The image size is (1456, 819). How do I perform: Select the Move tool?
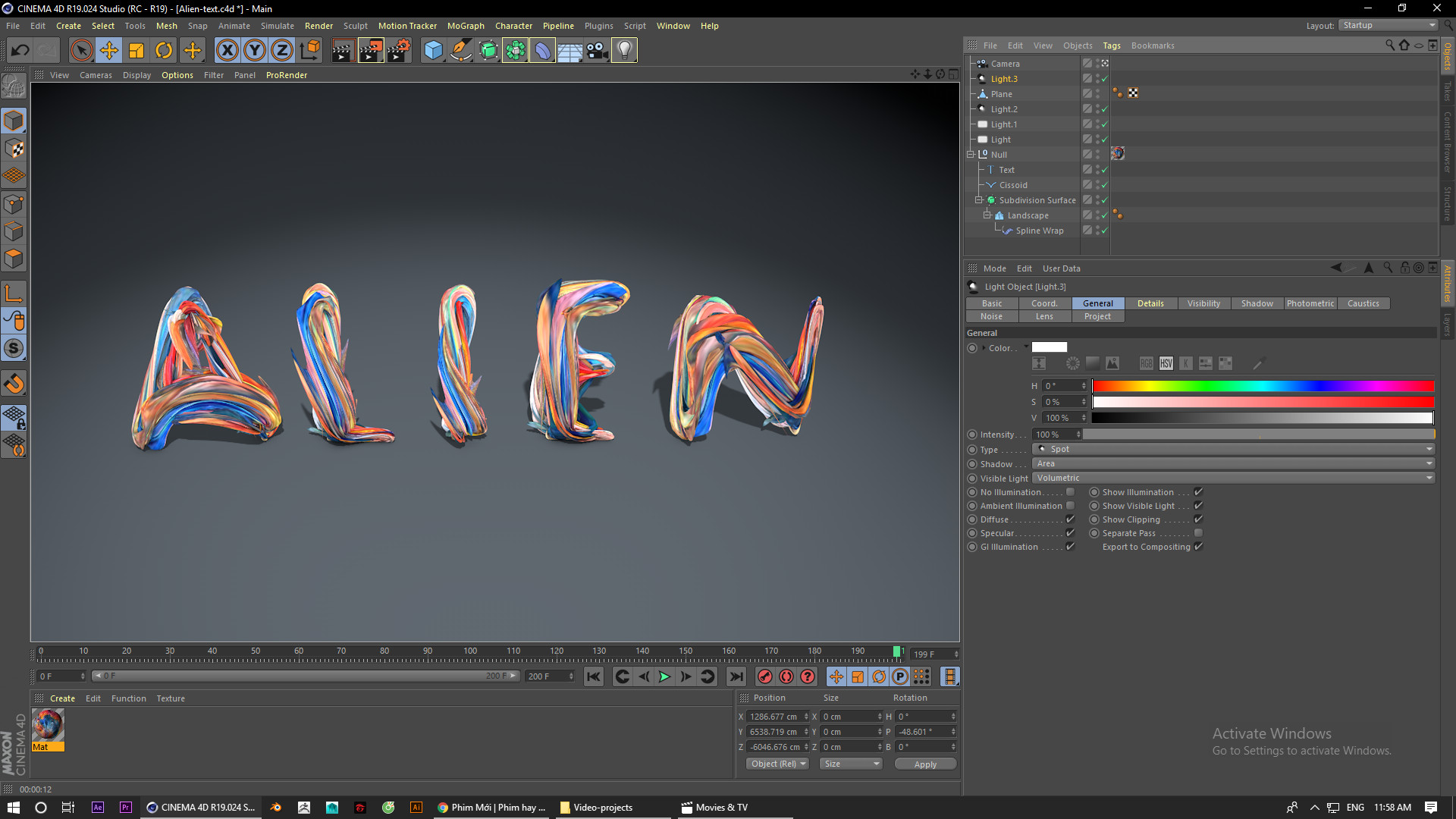(x=108, y=50)
